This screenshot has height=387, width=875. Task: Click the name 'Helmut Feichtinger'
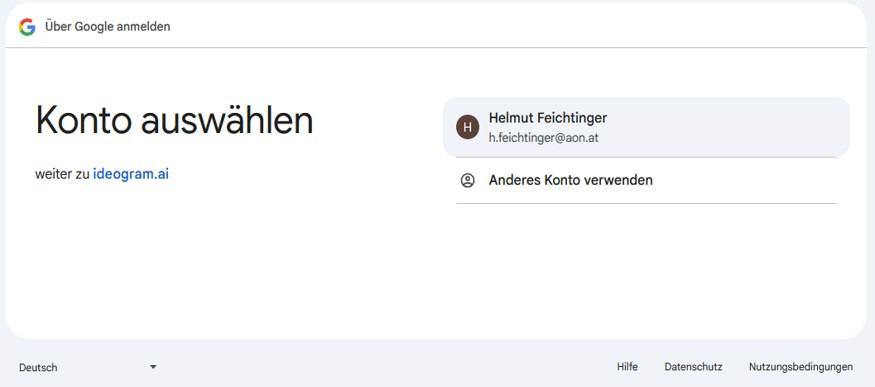(548, 118)
